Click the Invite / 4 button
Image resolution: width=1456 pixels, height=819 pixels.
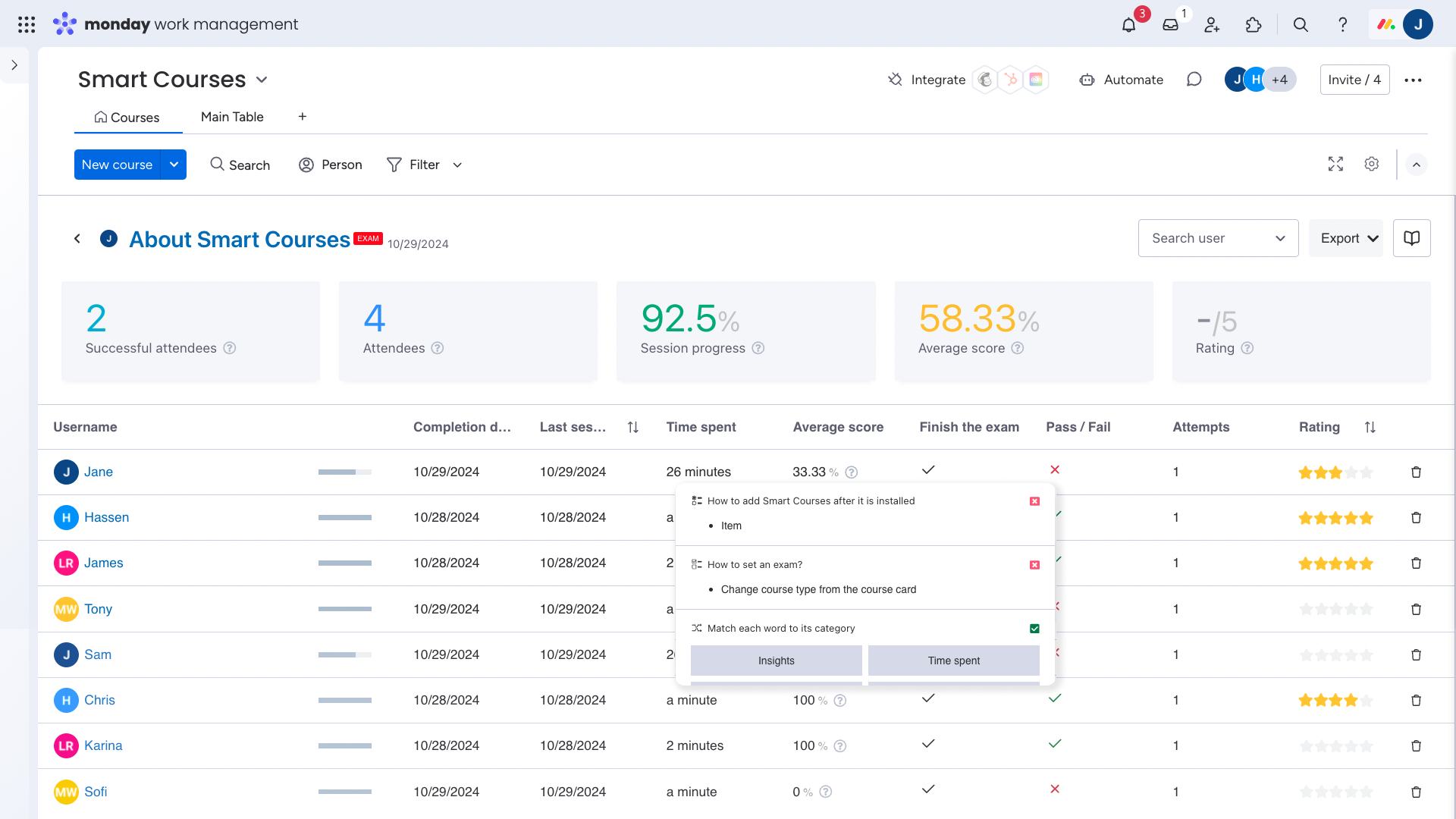(x=1354, y=80)
